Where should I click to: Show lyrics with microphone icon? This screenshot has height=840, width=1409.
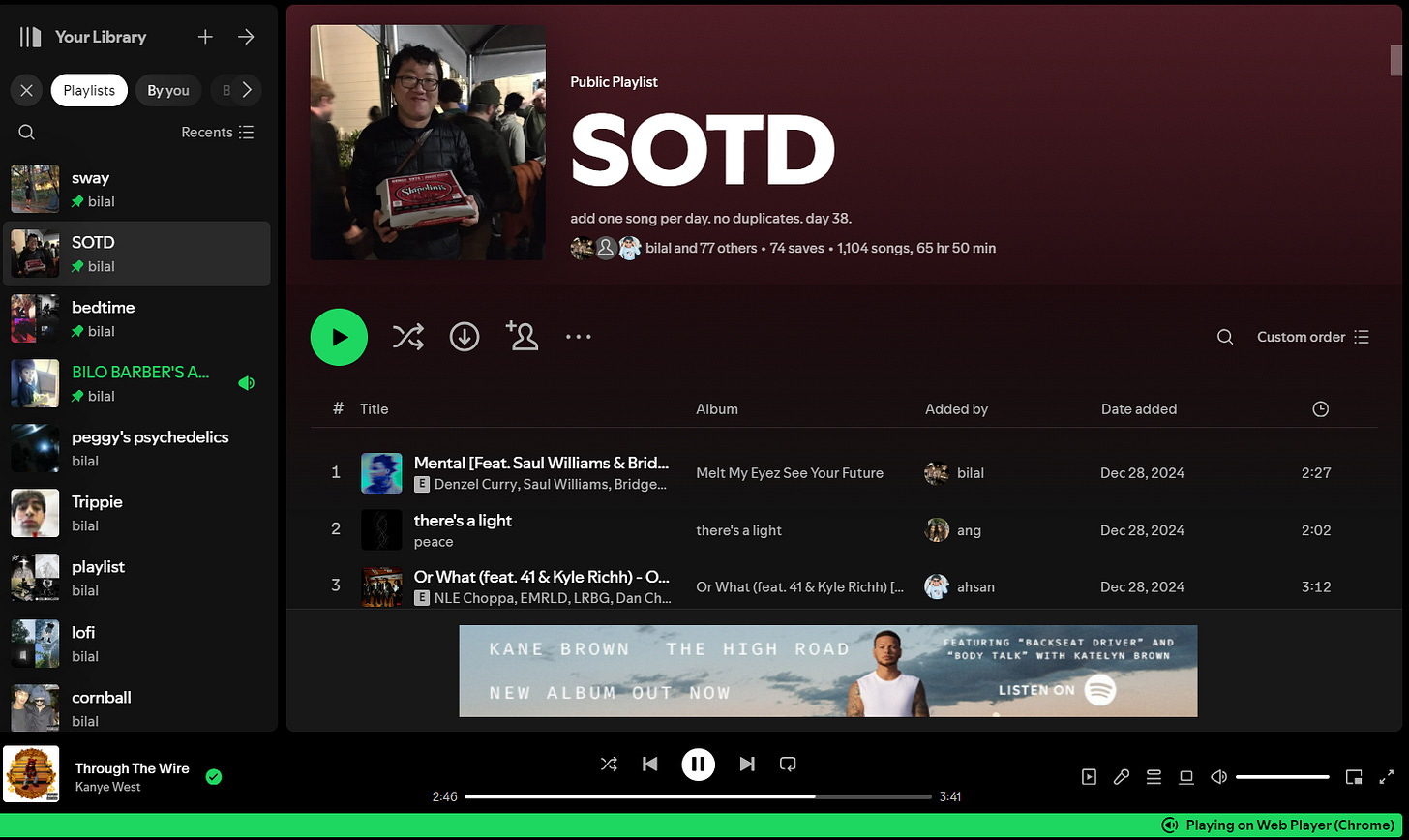click(1122, 776)
